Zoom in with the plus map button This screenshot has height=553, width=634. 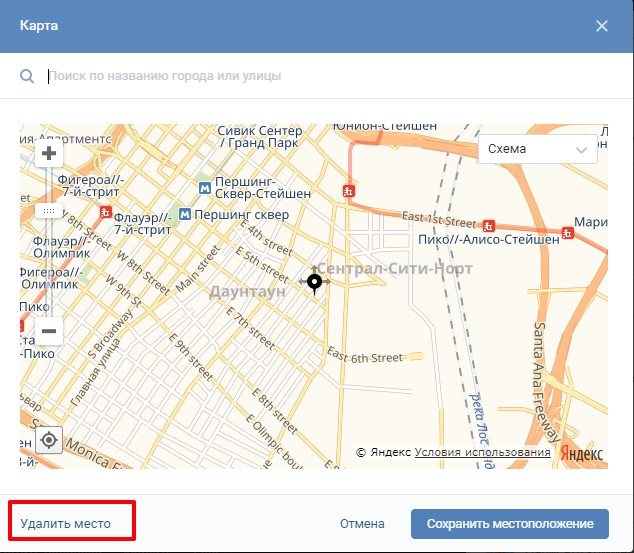coord(48,153)
